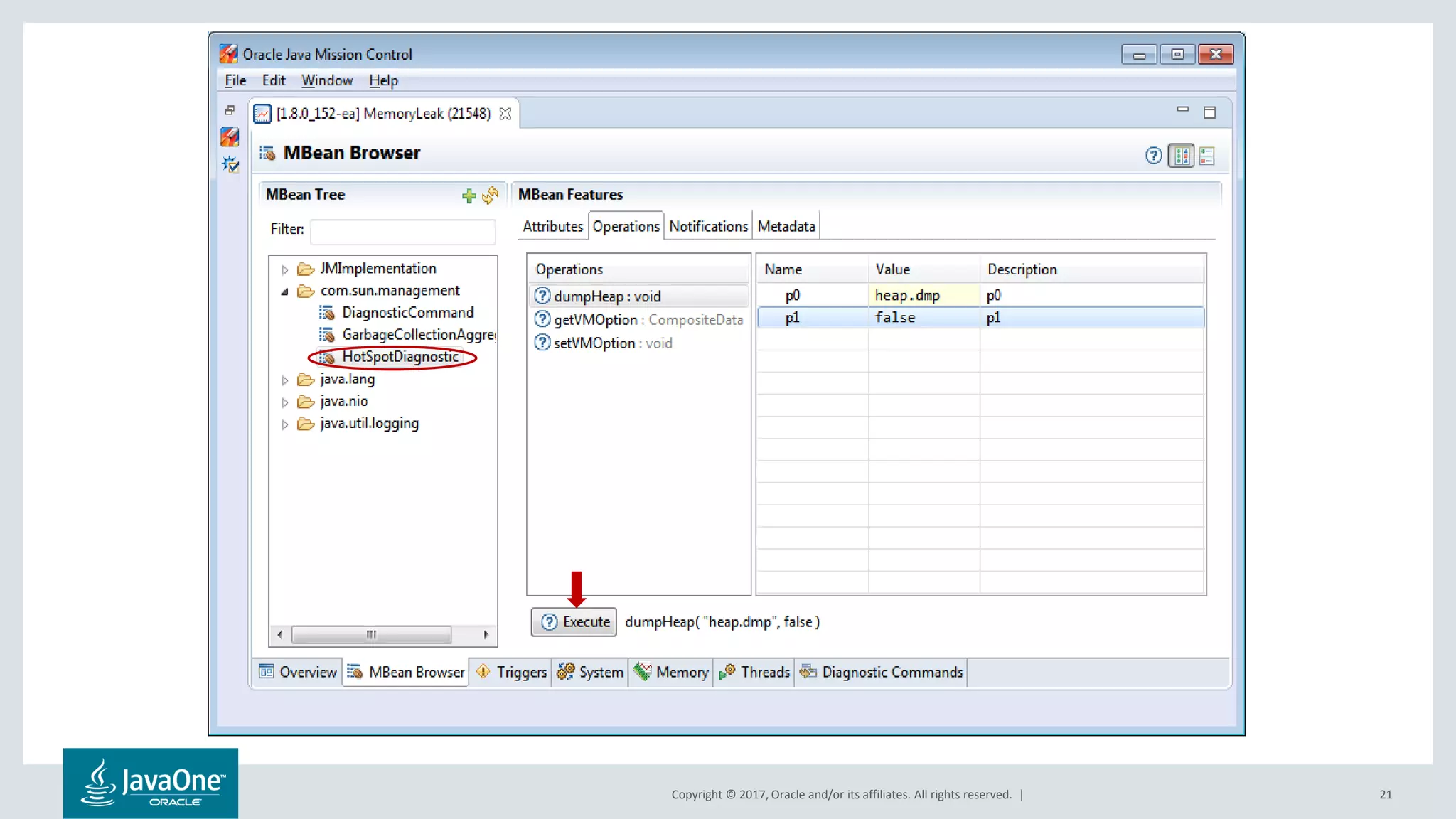1456x819 pixels.
Task: Click the Execute button
Action: point(574,621)
